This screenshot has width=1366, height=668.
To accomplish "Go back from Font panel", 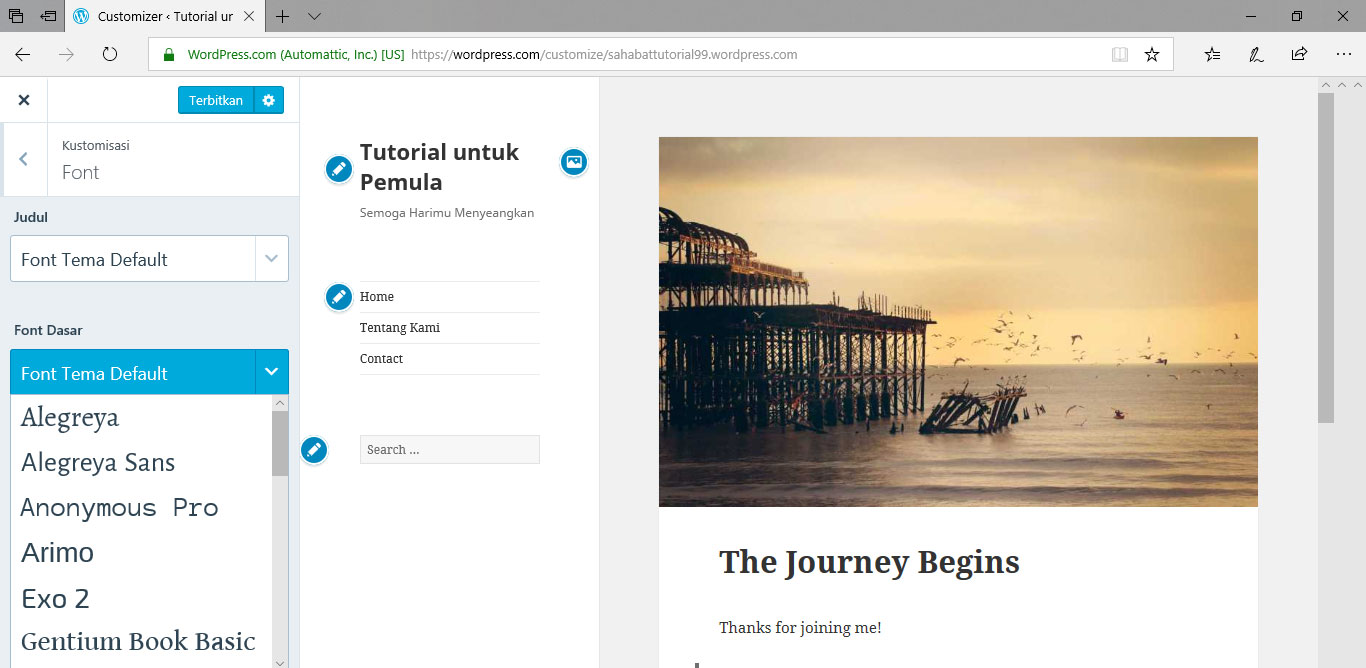I will click(x=24, y=159).
